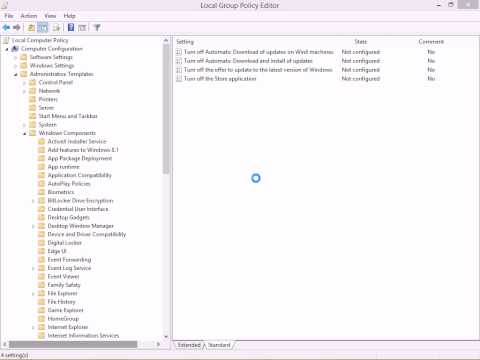Select 'App Package Deployment' in the tree

pyautogui.click(x=80, y=159)
